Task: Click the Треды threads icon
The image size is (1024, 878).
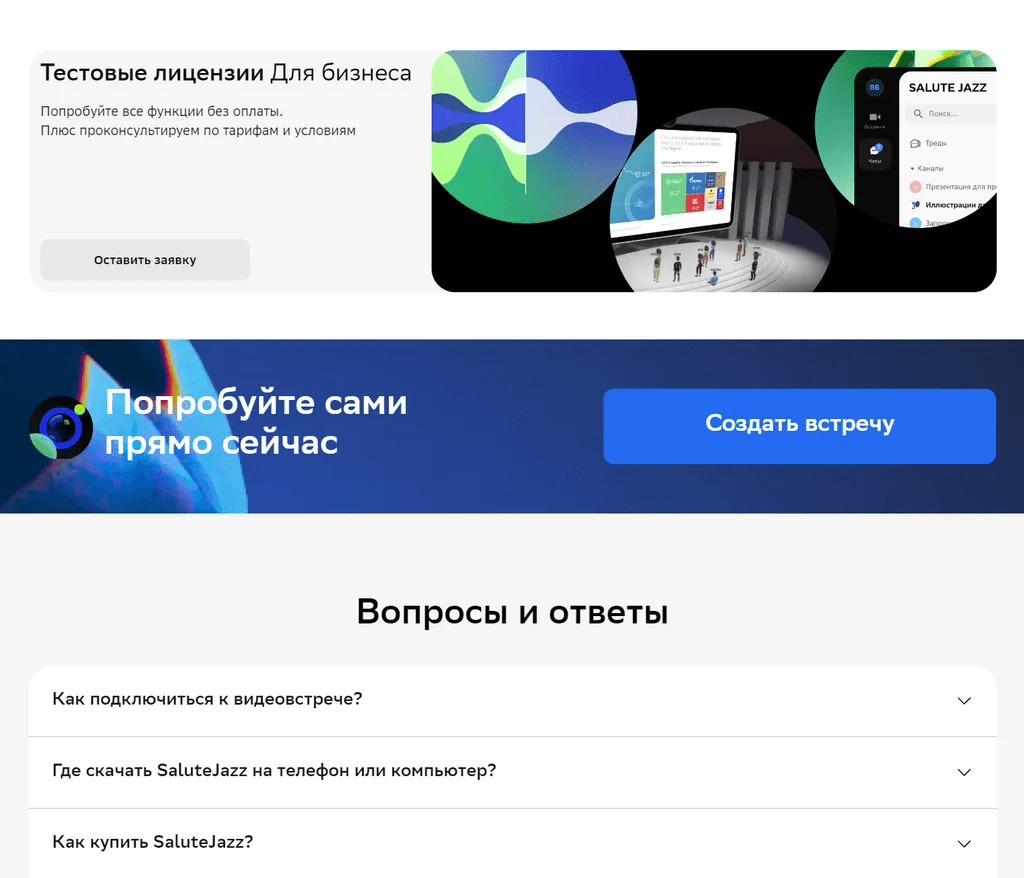Action: click(x=915, y=144)
